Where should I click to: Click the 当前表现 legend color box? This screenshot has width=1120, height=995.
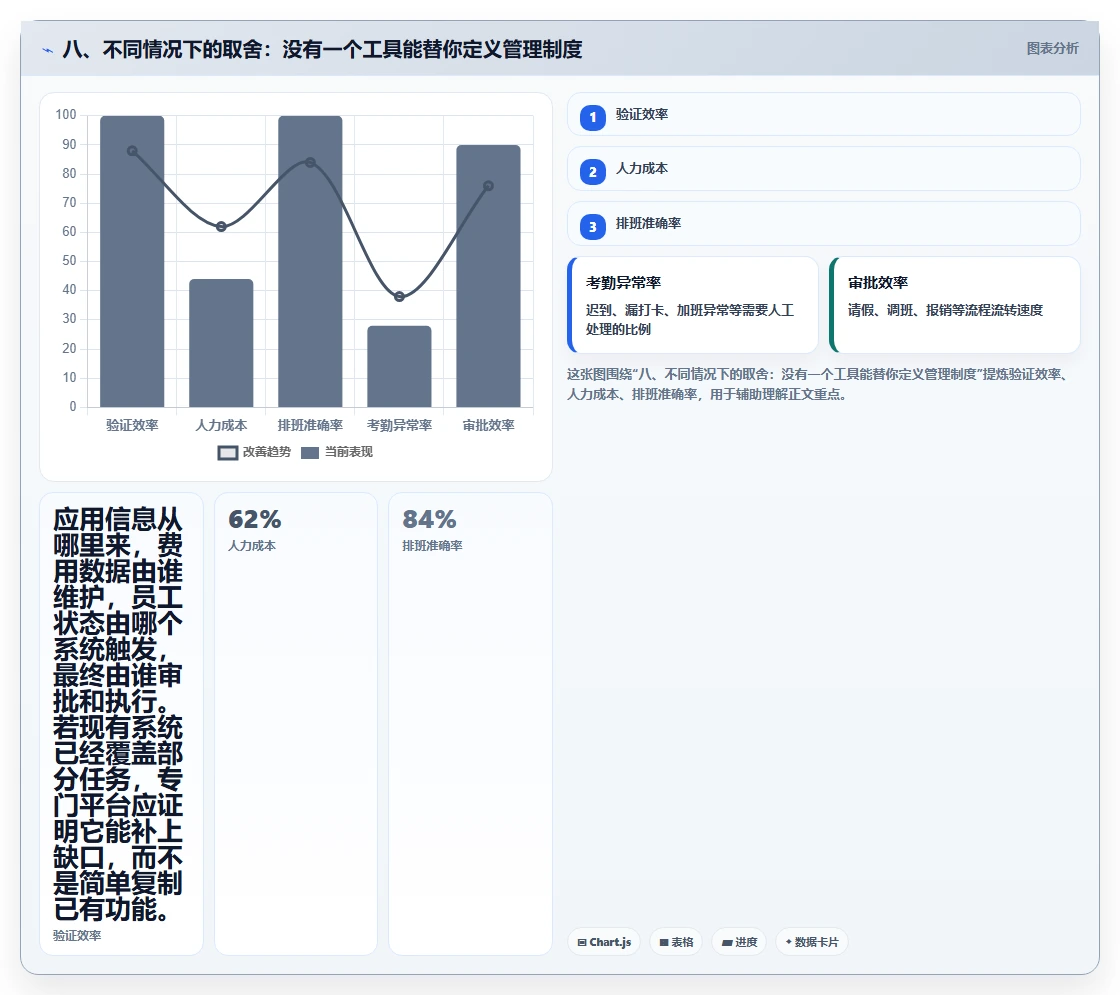310,453
